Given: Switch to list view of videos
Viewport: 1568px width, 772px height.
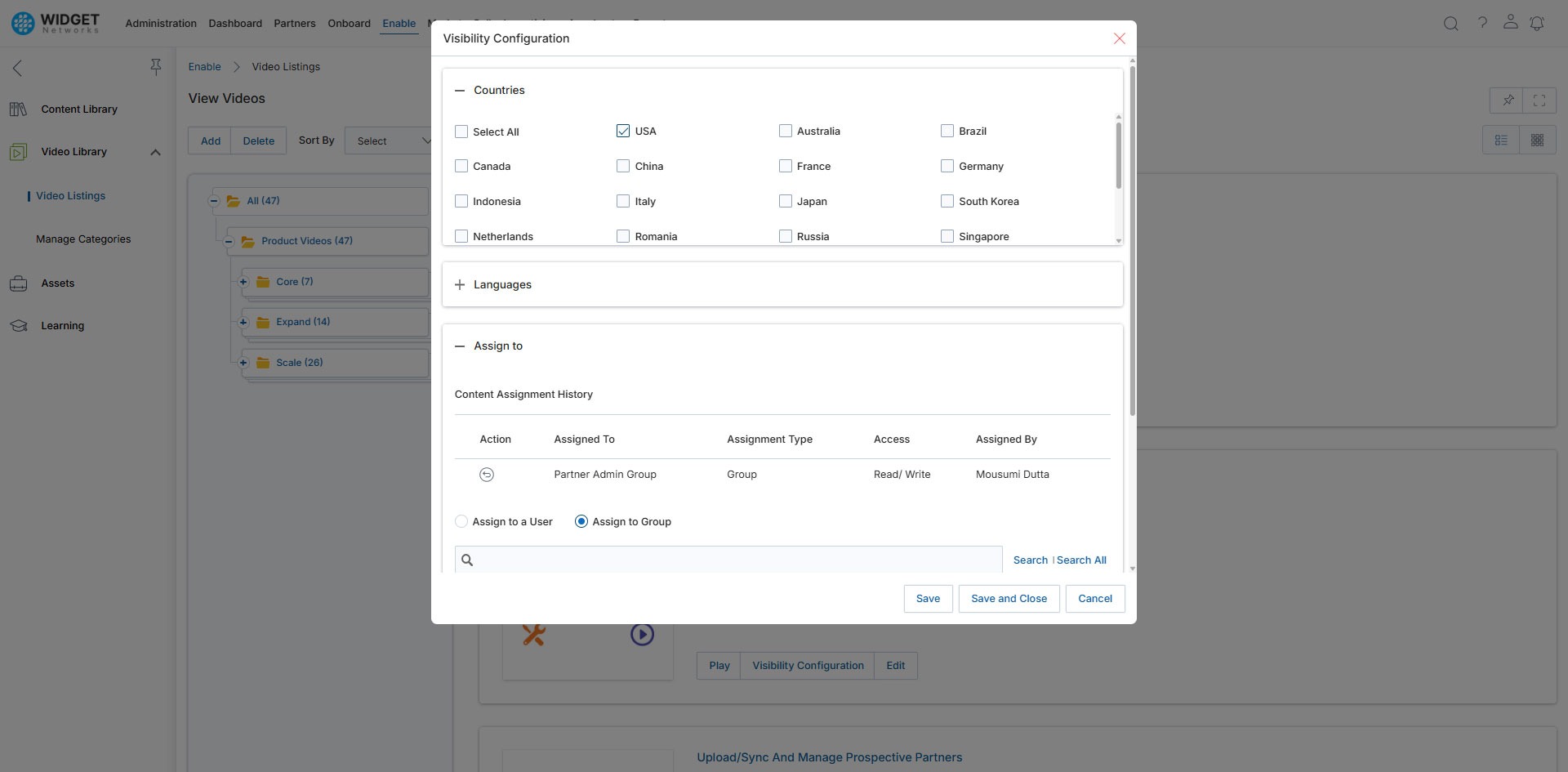Looking at the screenshot, I should coord(1502,140).
